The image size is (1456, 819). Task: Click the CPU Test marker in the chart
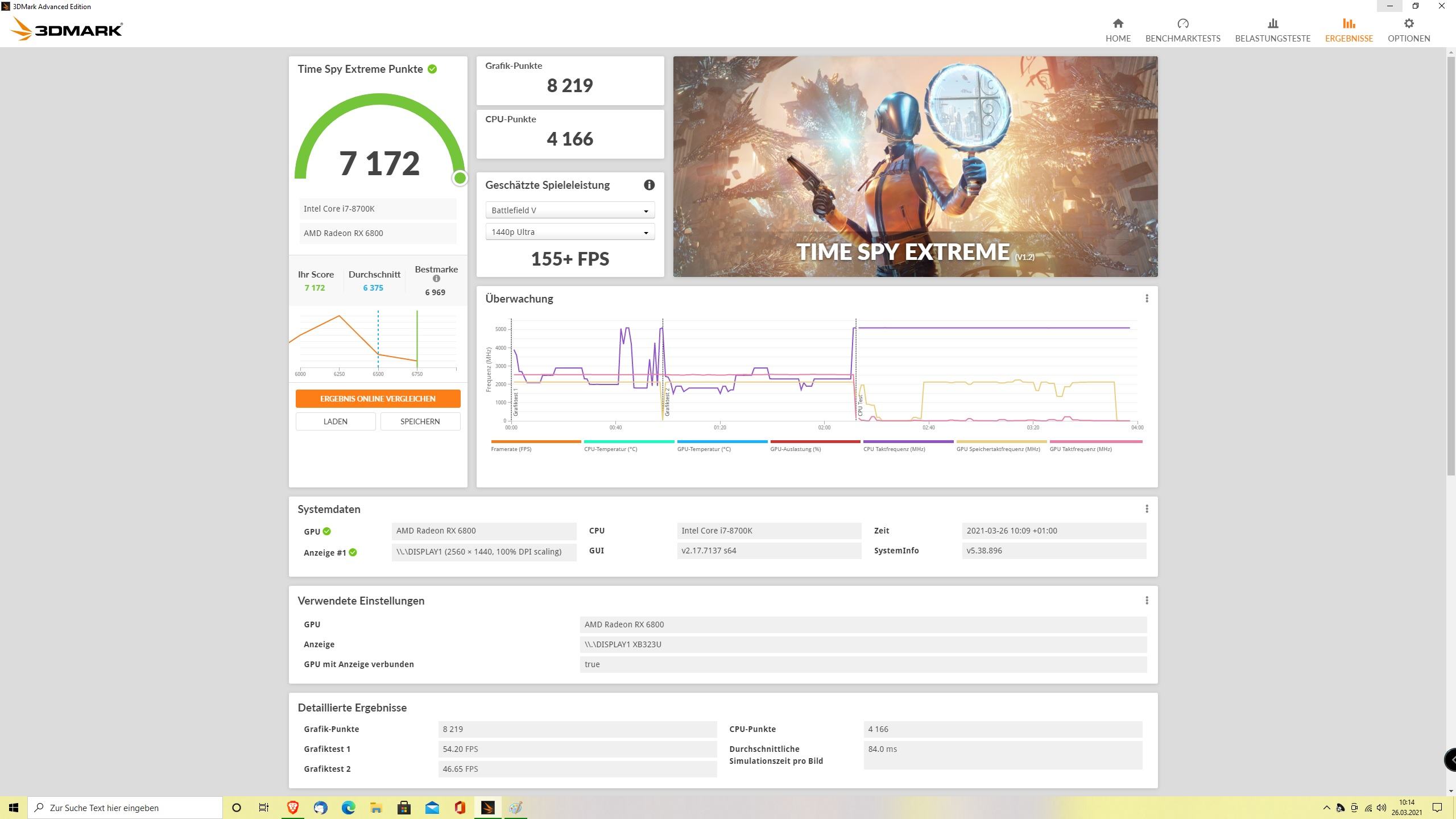(861, 404)
